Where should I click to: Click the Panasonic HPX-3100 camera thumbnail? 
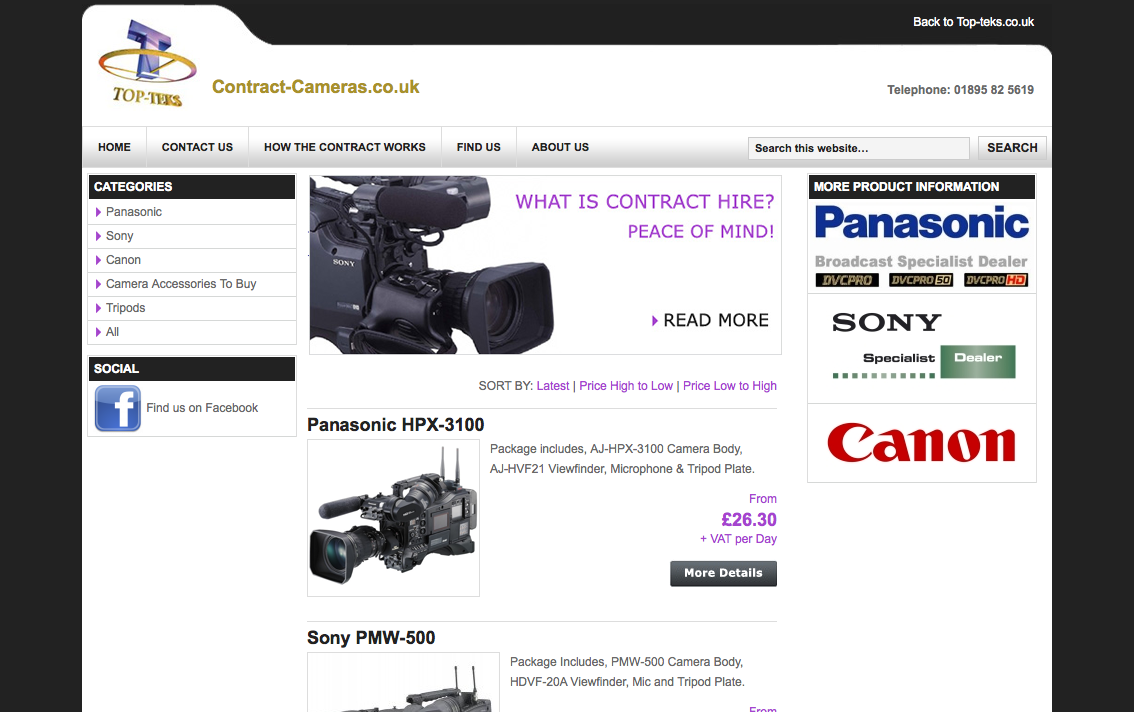[393, 518]
